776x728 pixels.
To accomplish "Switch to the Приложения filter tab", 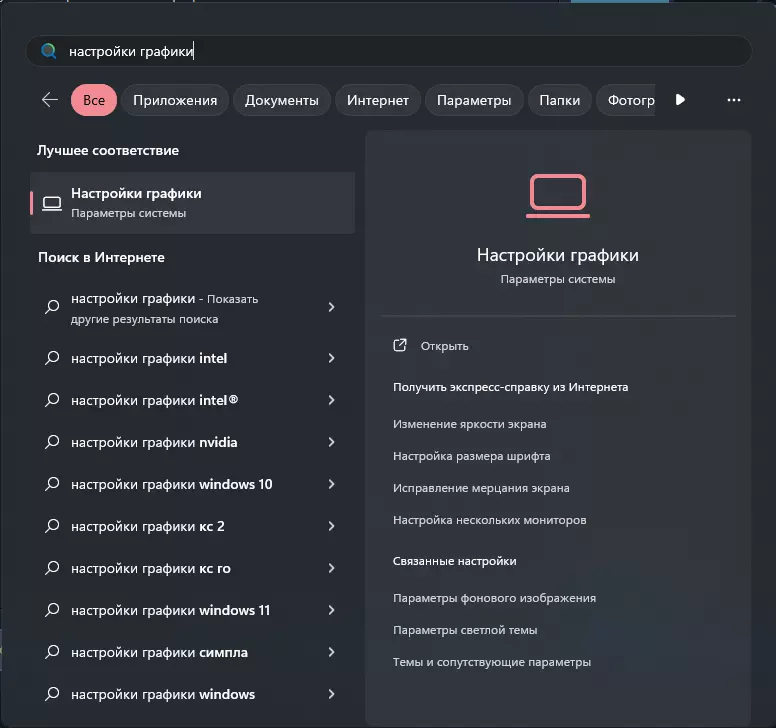I will click(175, 100).
